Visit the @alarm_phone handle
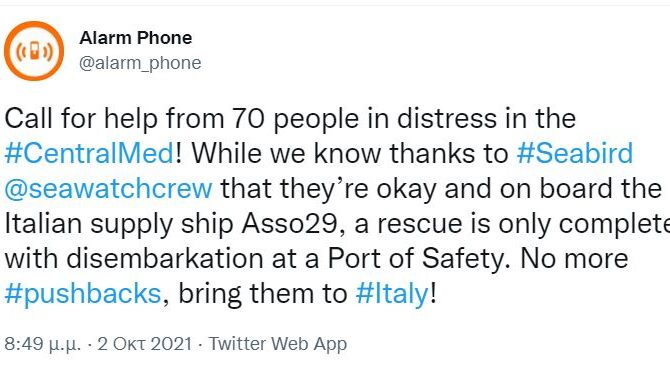Image resolution: width=670 pixels, height=369 pixels. tap(140, 63)
